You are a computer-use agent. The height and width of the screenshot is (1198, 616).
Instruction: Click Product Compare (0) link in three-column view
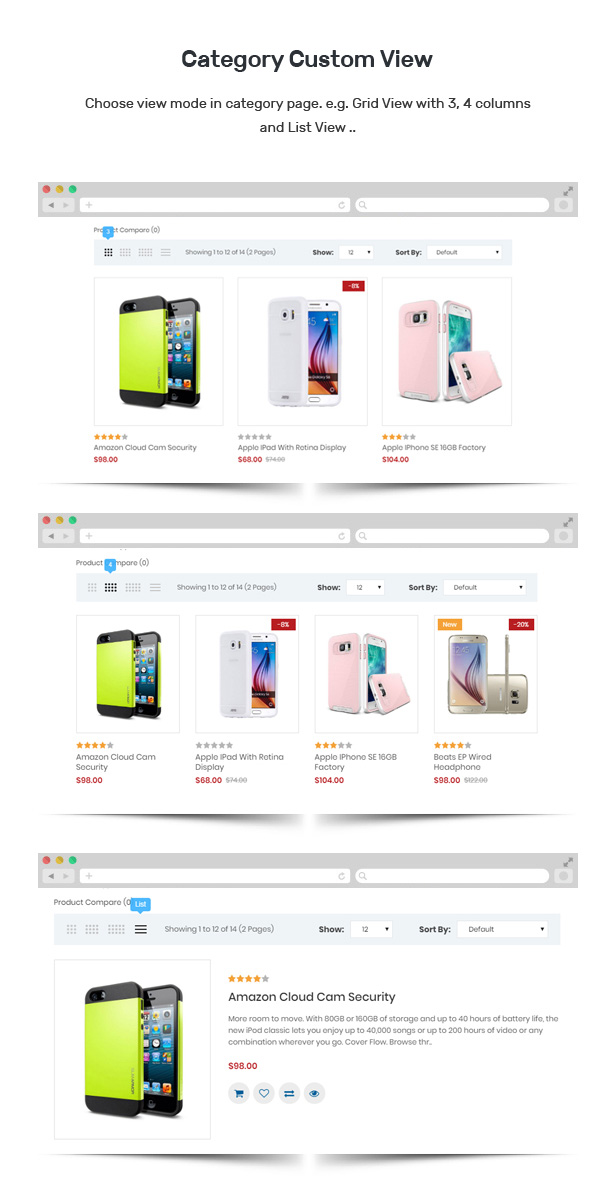point(127,229)
